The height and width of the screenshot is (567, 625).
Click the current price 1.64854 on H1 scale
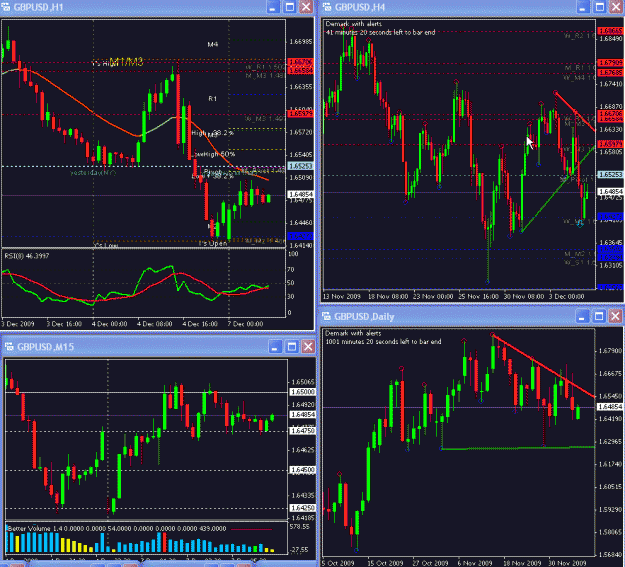(301, 194)
